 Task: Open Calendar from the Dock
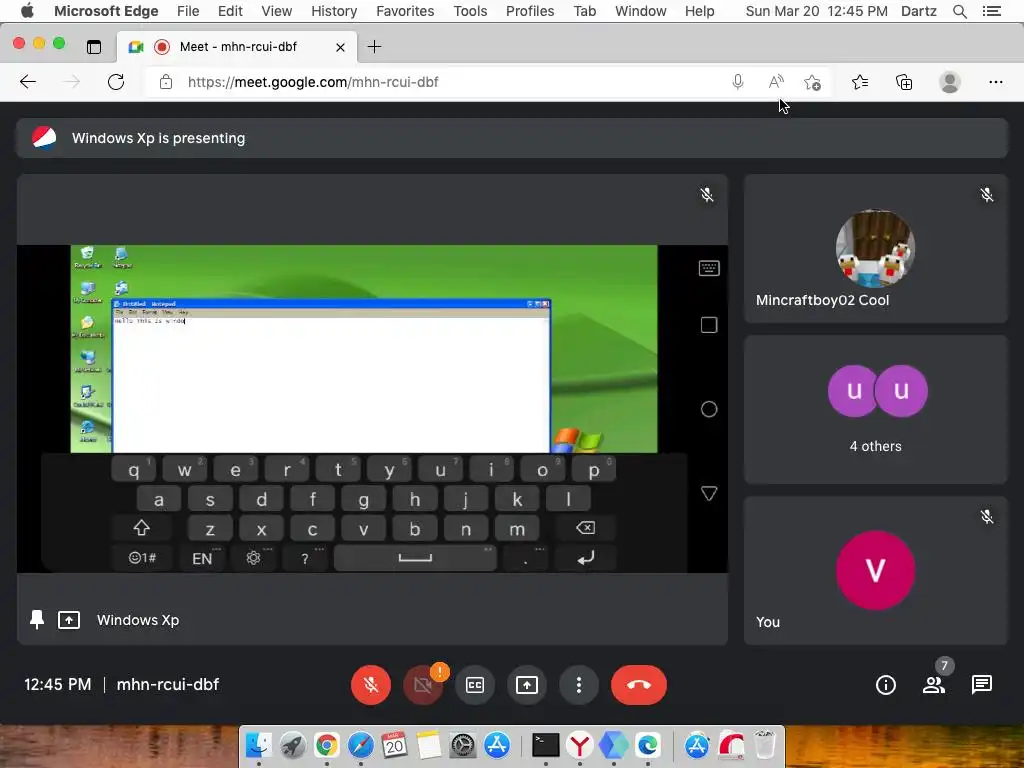click(394, 744)
